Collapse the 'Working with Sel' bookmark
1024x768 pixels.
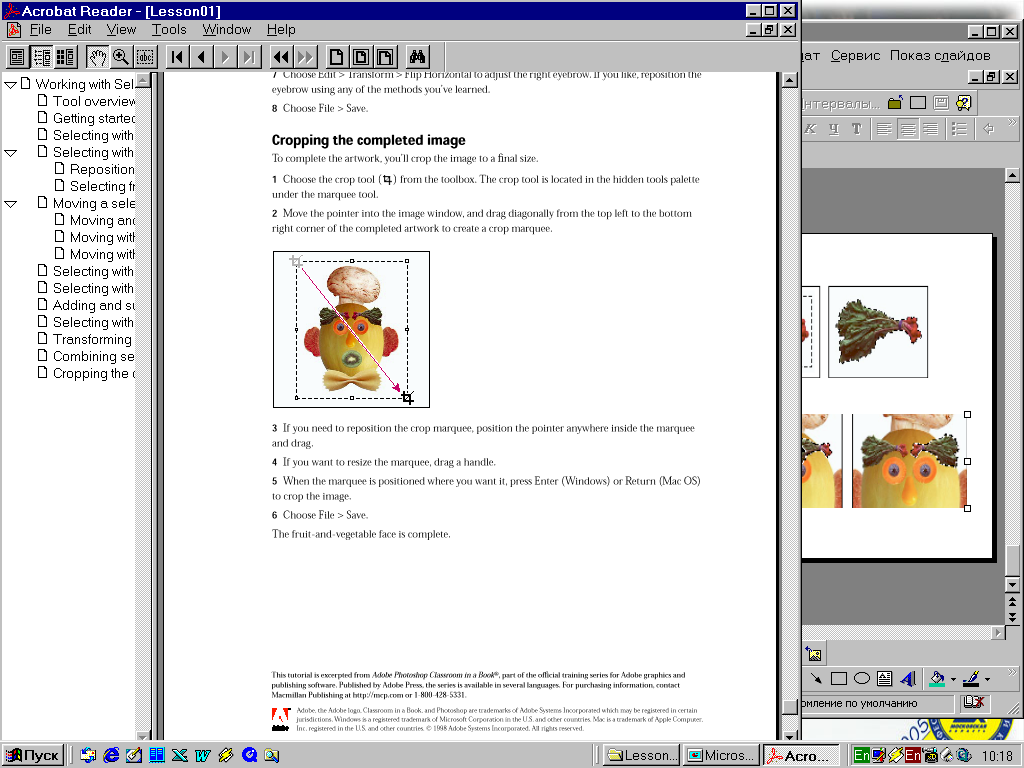pyautogui.click(x=10, y=85)
